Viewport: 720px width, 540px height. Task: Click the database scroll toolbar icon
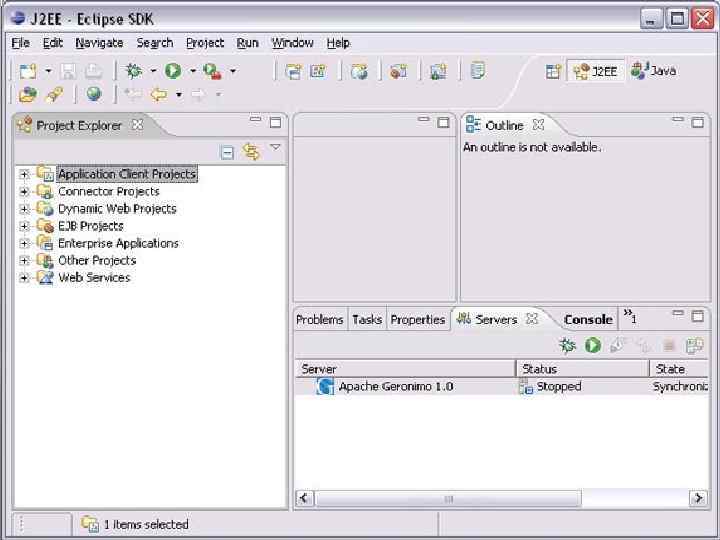[x=478, y=71]
